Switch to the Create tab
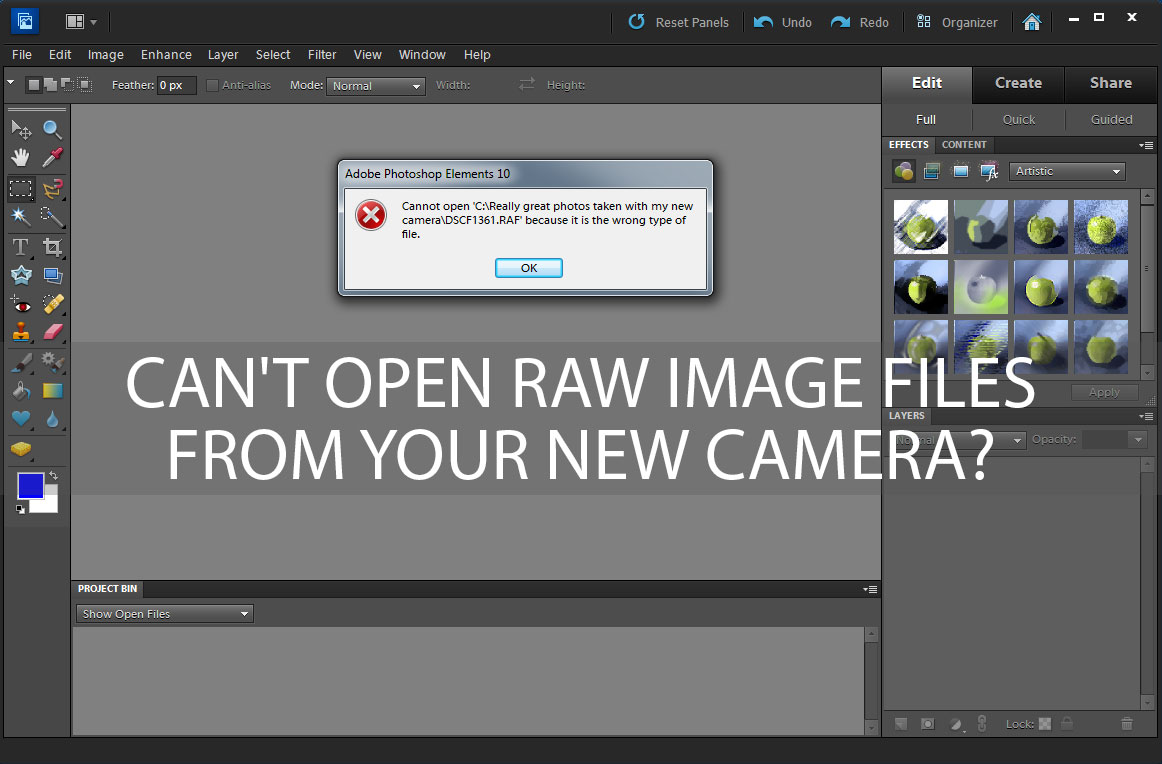Image resolution: width=1162 pixels, height=764 pixels. click(1018, 83)
